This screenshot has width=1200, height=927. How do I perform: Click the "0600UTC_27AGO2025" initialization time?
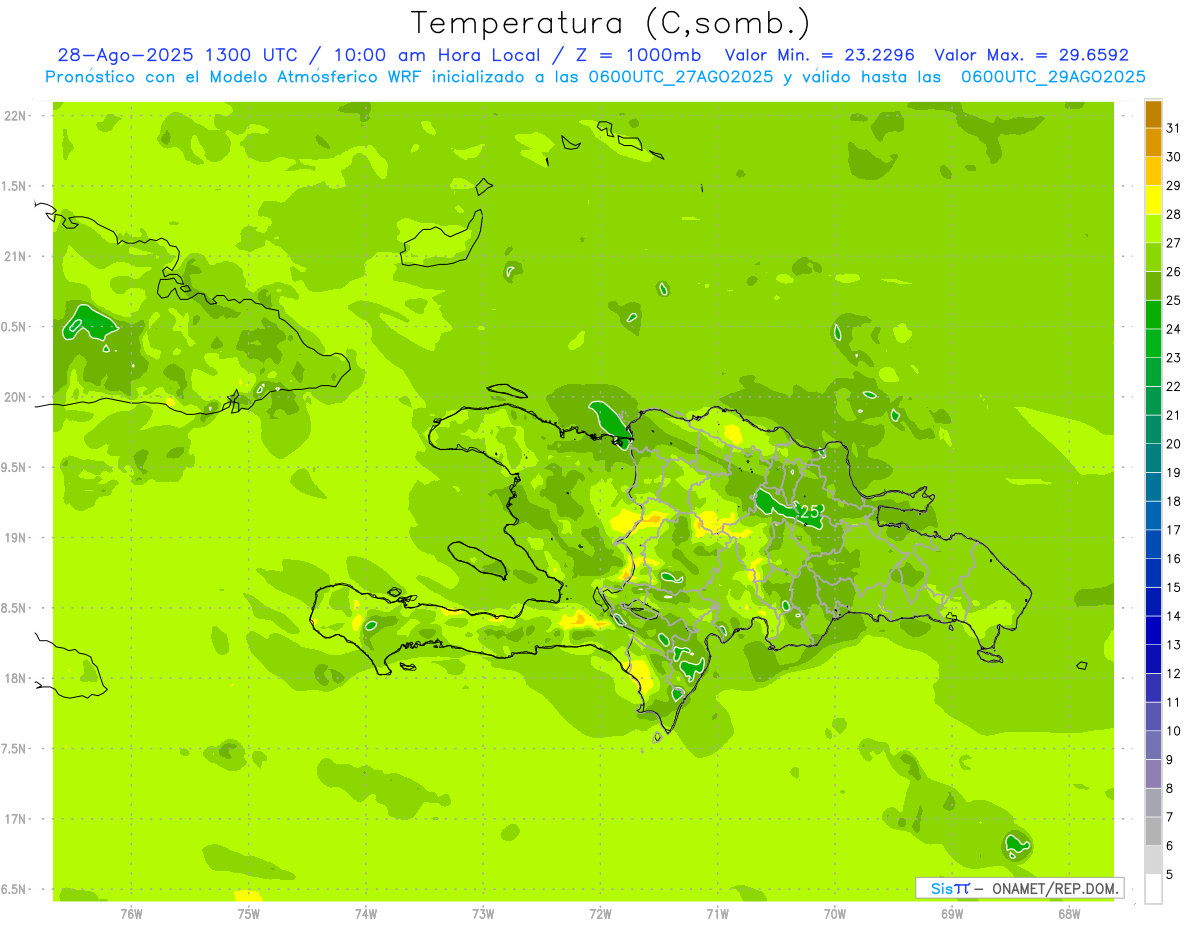[680, 77]
